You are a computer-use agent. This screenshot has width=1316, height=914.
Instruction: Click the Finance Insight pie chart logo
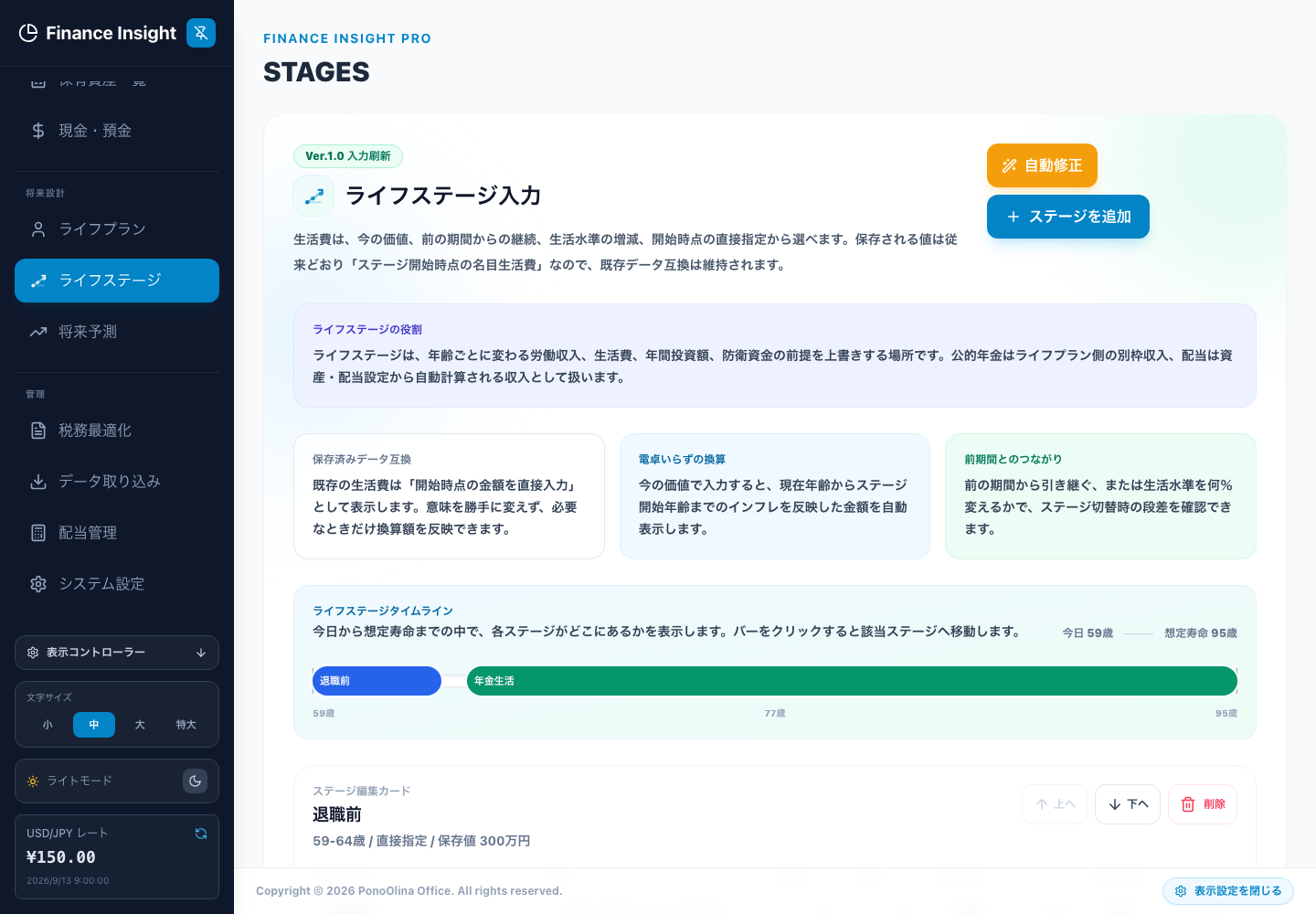(28, 33)
